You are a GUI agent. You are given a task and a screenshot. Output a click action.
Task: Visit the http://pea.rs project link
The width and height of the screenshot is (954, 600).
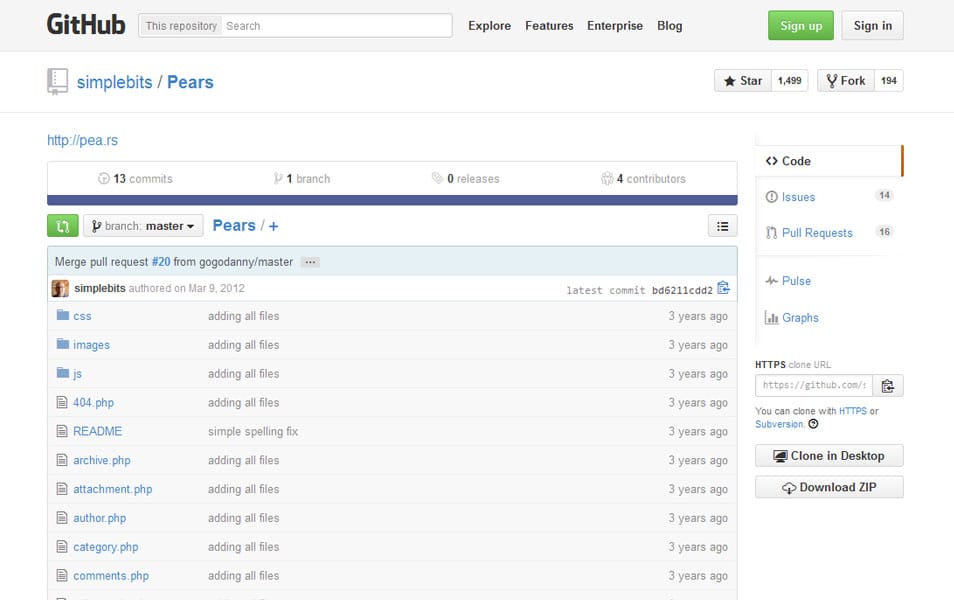coord(83,140)
